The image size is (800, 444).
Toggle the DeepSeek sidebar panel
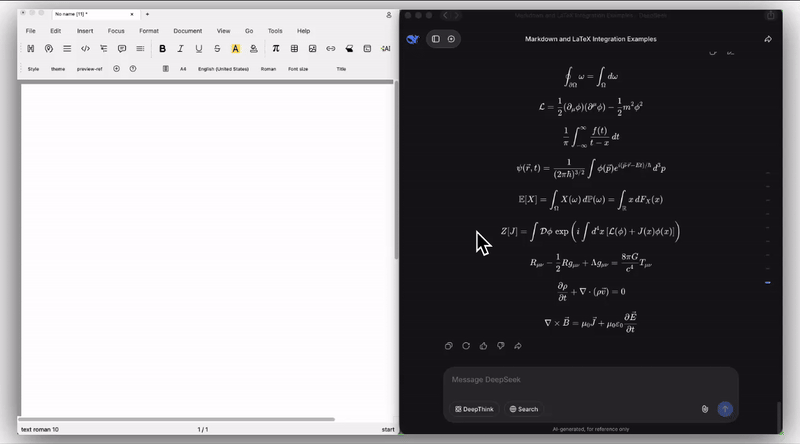coord(435,39)
